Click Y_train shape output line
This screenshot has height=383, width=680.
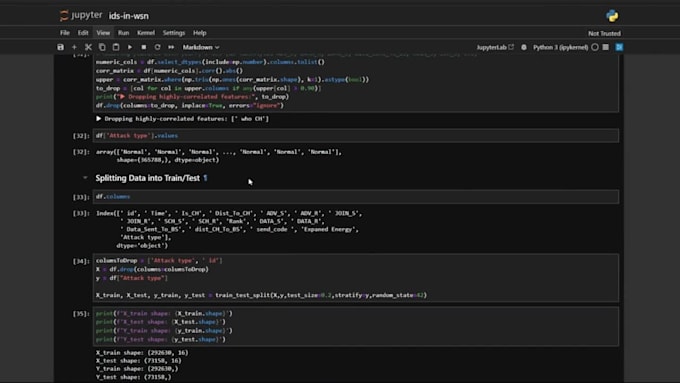pos(137,369)
